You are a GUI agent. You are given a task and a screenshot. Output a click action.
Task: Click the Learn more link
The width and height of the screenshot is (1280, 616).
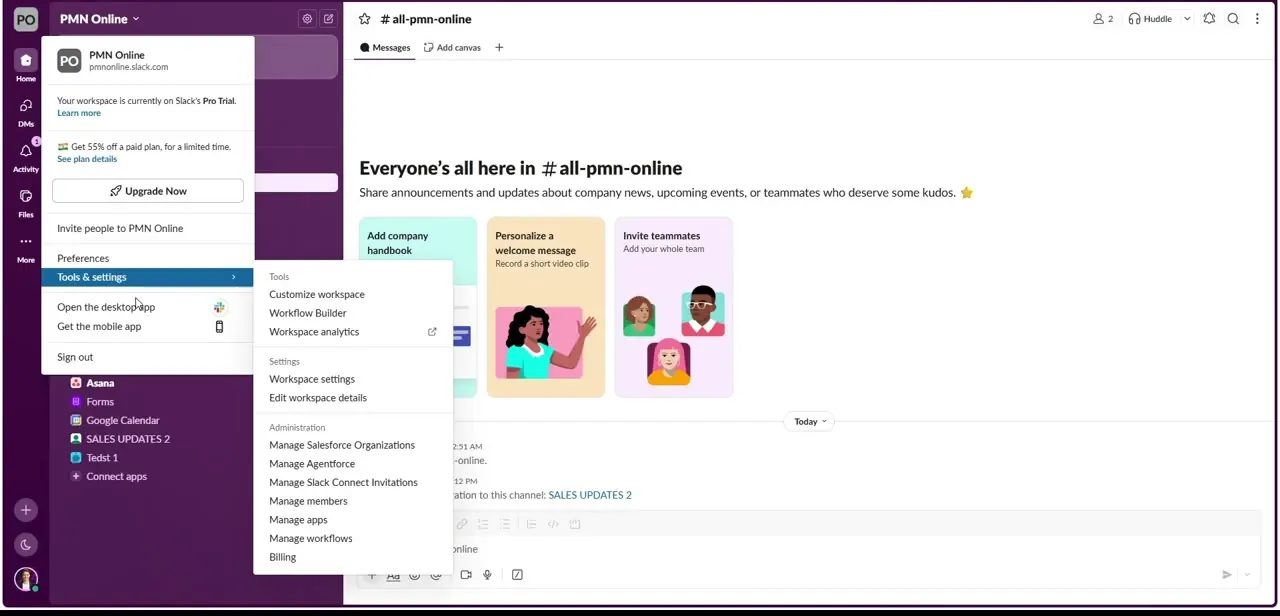(x=79, y=113)
